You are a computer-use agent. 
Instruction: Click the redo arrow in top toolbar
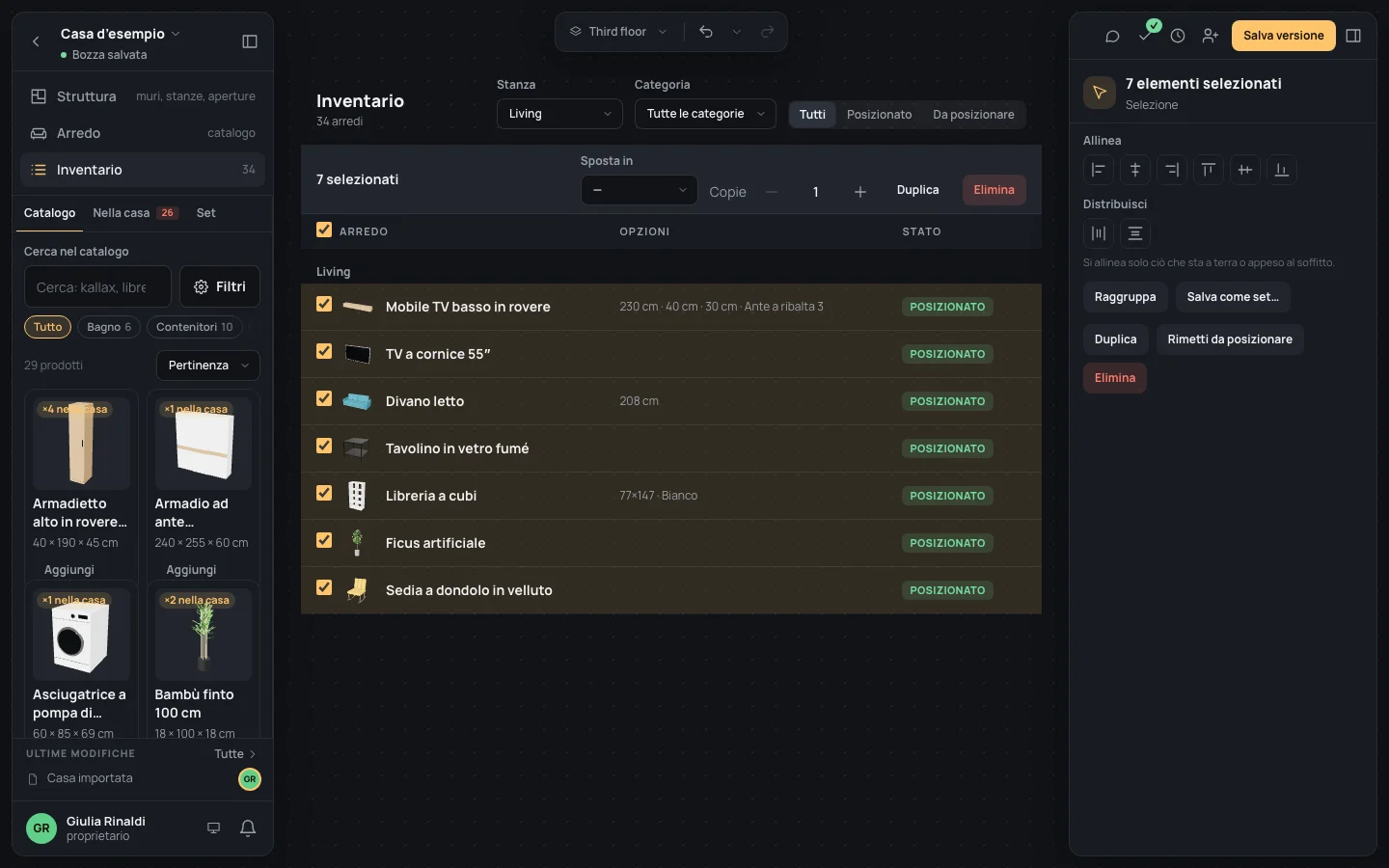point(768,32)
